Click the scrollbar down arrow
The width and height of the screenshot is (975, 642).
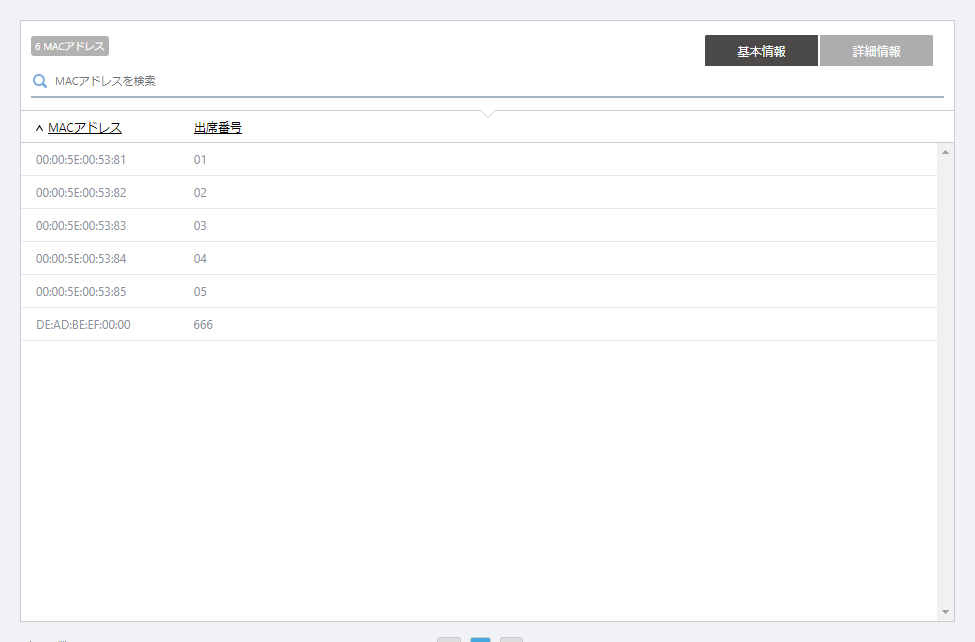tap(945, 612)
